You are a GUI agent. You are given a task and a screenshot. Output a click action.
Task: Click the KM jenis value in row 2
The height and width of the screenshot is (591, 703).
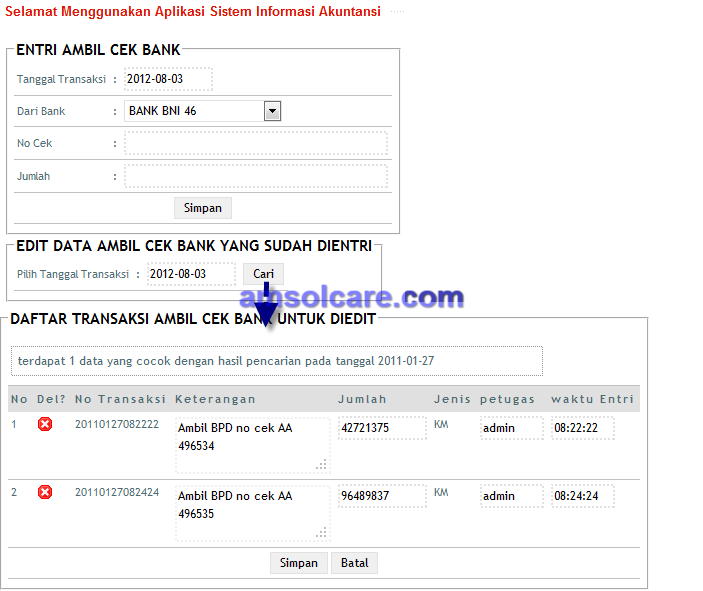441,492
